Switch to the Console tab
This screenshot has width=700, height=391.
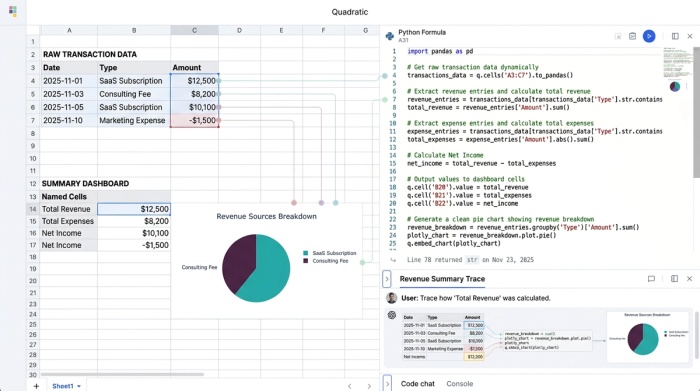[459, 384]
